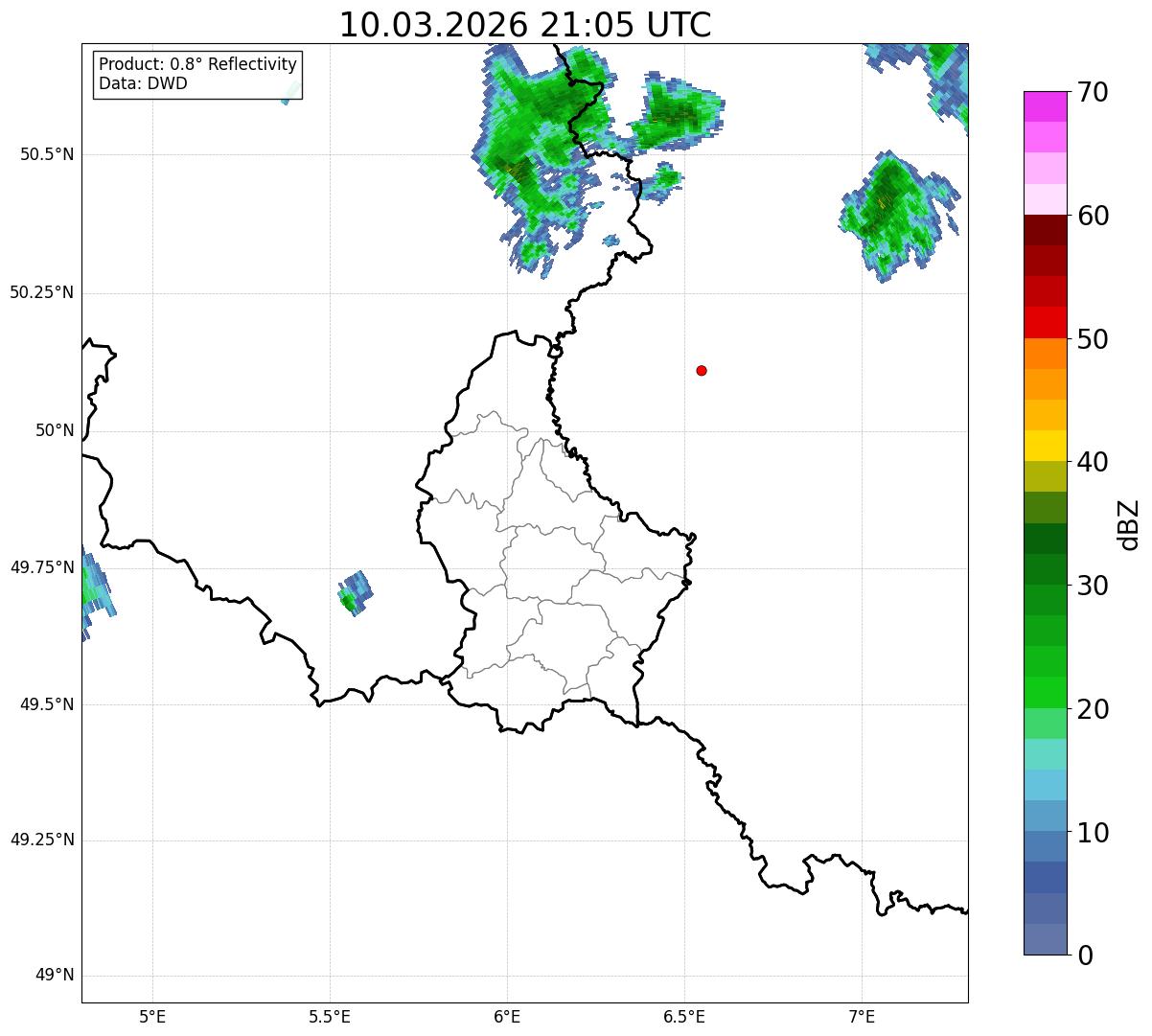Click the 50°N latitude label
This screenshot has width=1152, height=1036.
(x=55, y=430)
